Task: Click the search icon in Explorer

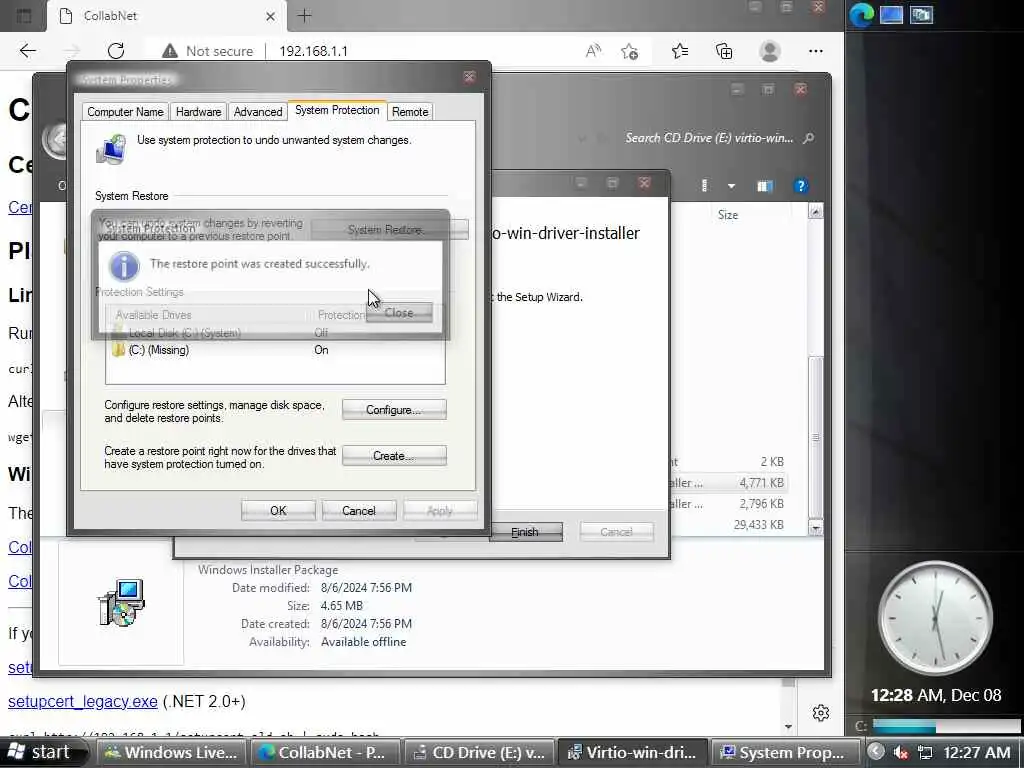Action: coord(808,138)
